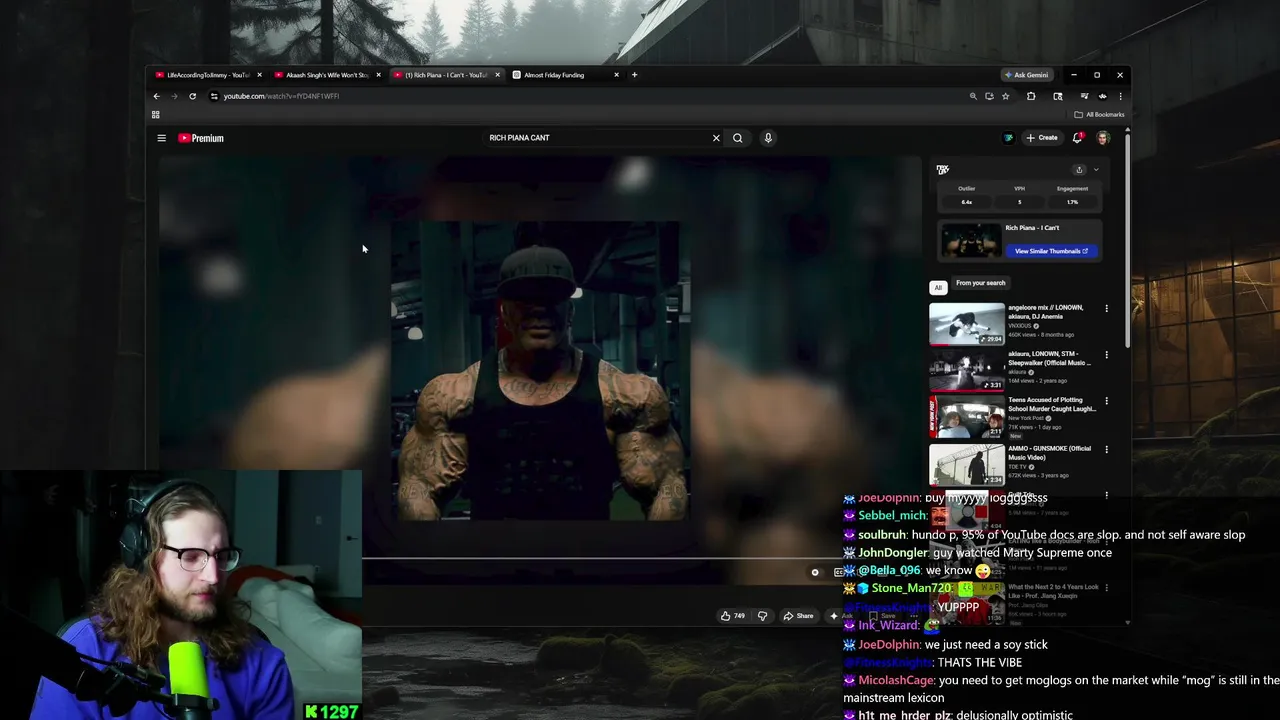Click the colorful extension icon beside Create
1280x720 pixels.
coord(1008,138)
